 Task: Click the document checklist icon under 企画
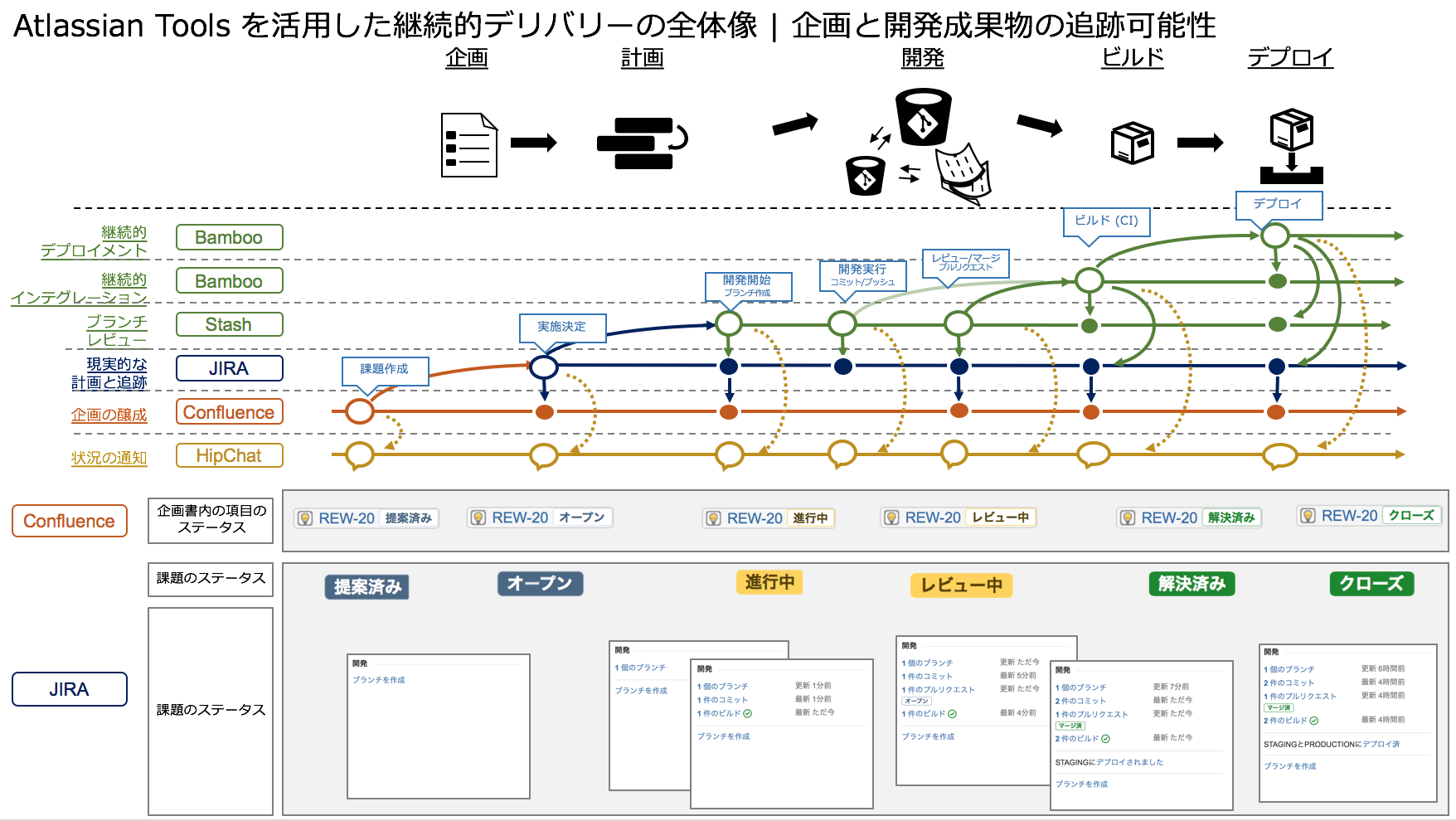[x=469, y=145]
